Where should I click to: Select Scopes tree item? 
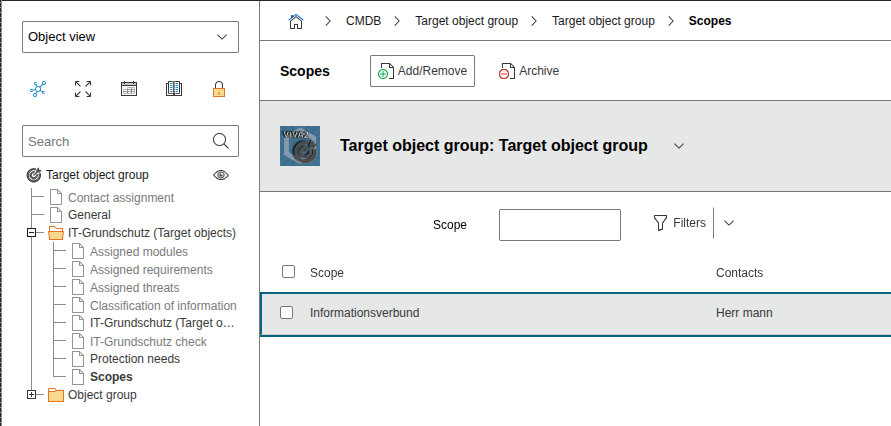[111, 377]
